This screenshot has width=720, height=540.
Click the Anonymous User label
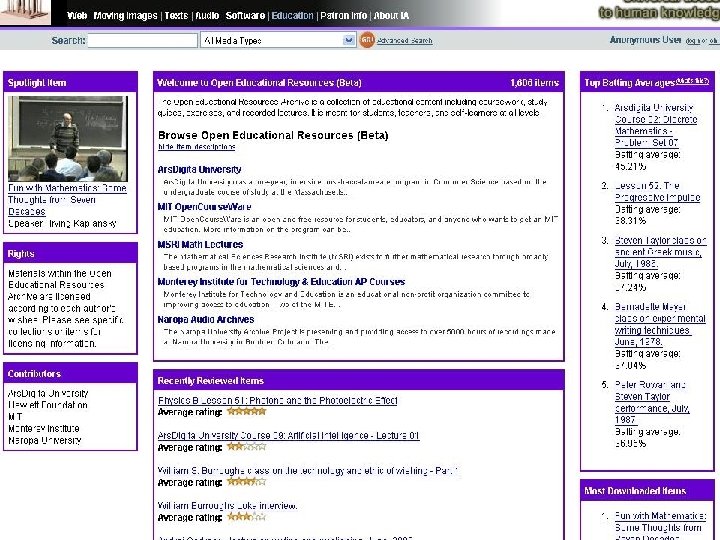(x=645, y=40)
